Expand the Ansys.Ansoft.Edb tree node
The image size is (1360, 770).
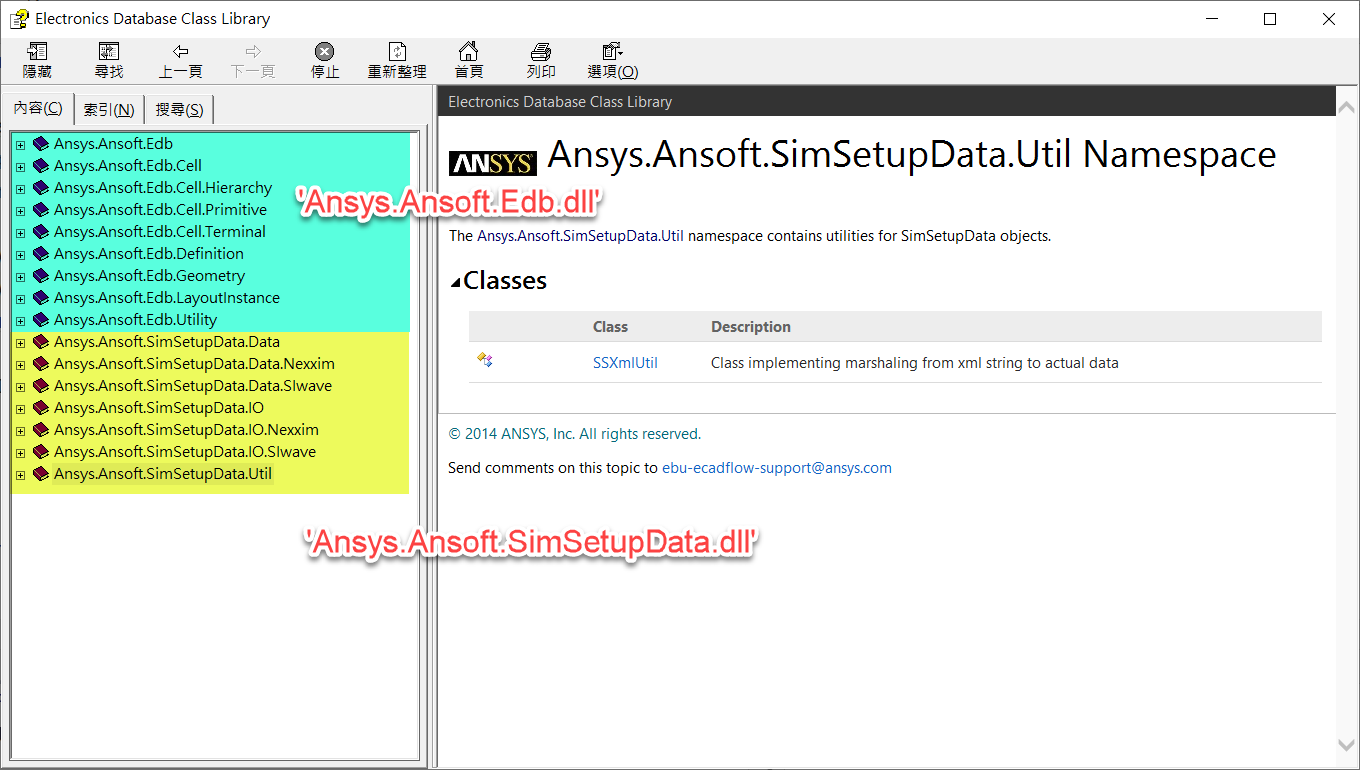point(20,144)
